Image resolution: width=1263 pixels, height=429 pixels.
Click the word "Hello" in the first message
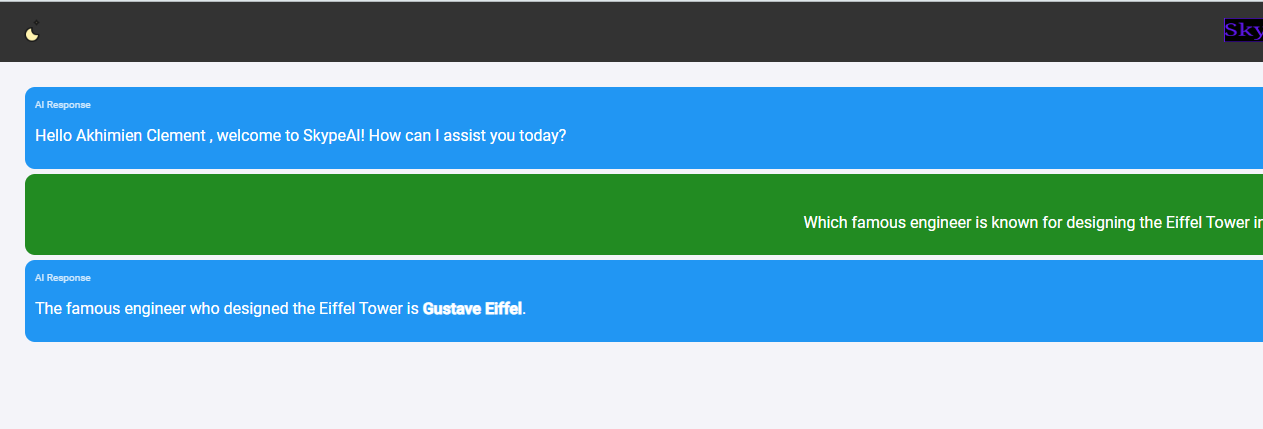click(x=54, y=135)
